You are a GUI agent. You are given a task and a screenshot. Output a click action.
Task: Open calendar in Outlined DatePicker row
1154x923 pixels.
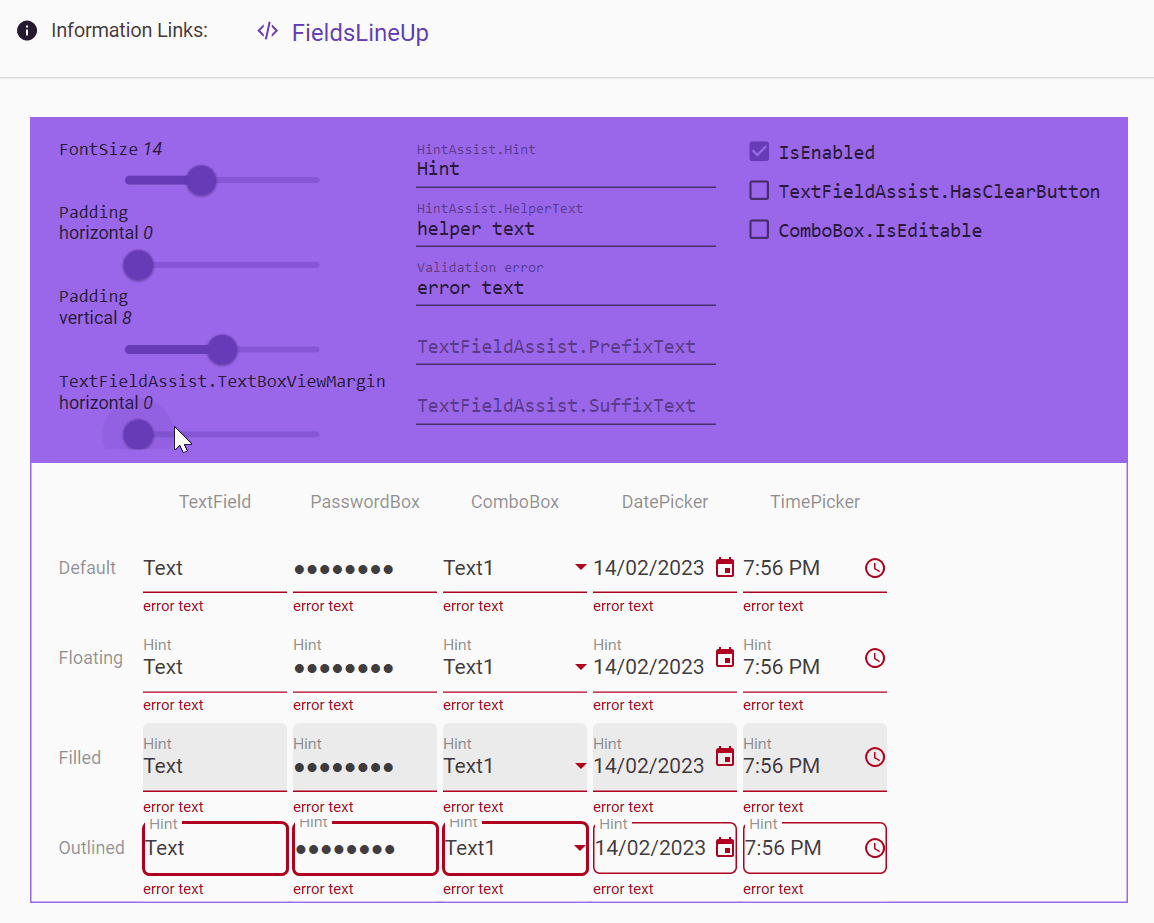(725, 847)
